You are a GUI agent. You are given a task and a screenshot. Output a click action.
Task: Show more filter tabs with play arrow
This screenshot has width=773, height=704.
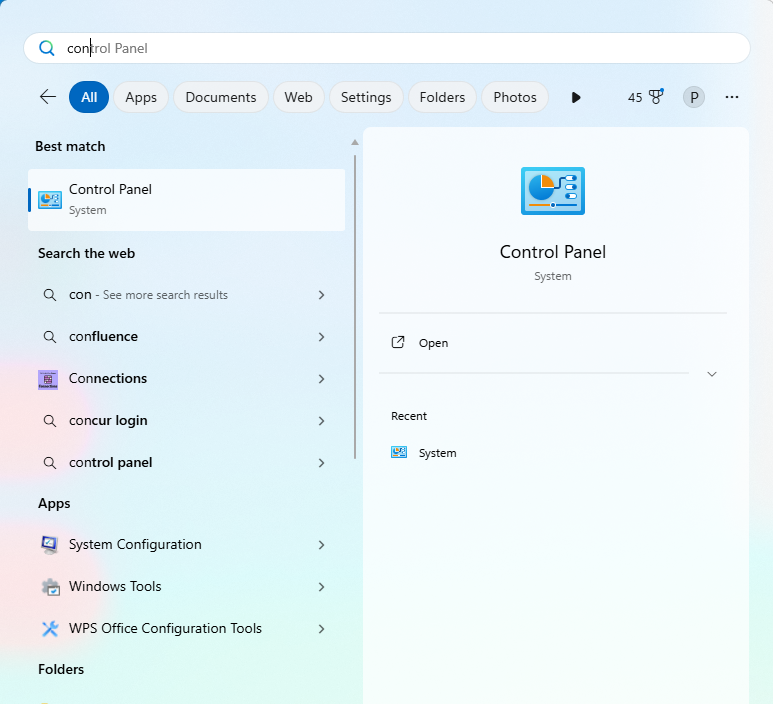[576, 97]
